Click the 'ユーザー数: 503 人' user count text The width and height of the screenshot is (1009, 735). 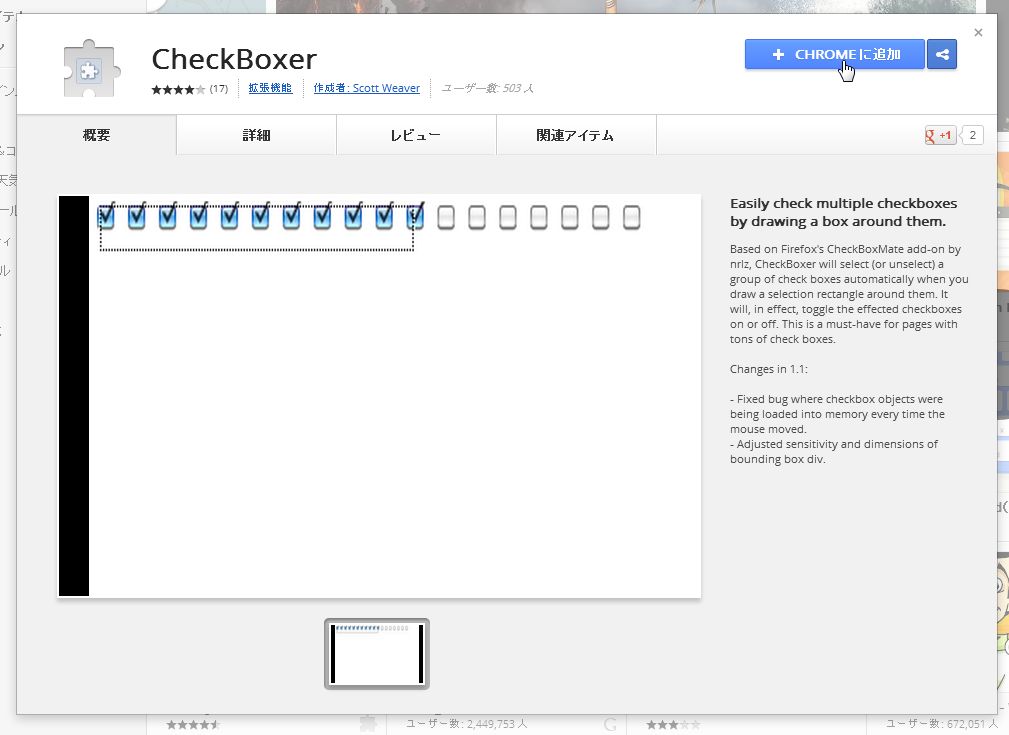pyautogui.click(x=487, y=88)
